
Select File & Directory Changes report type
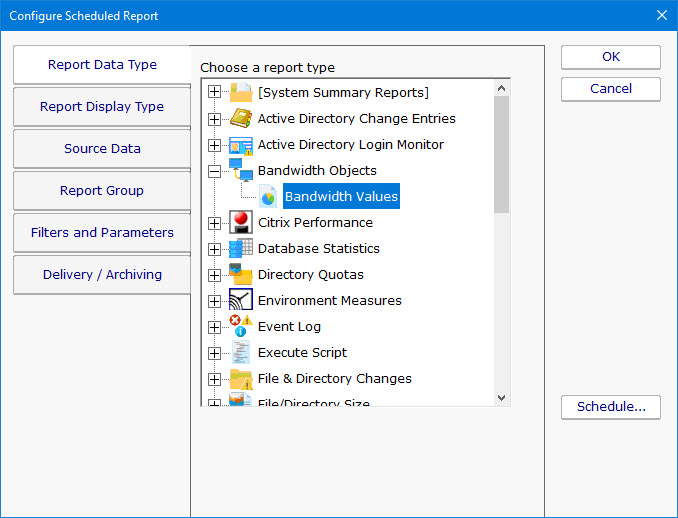click(x=334, y=379)
